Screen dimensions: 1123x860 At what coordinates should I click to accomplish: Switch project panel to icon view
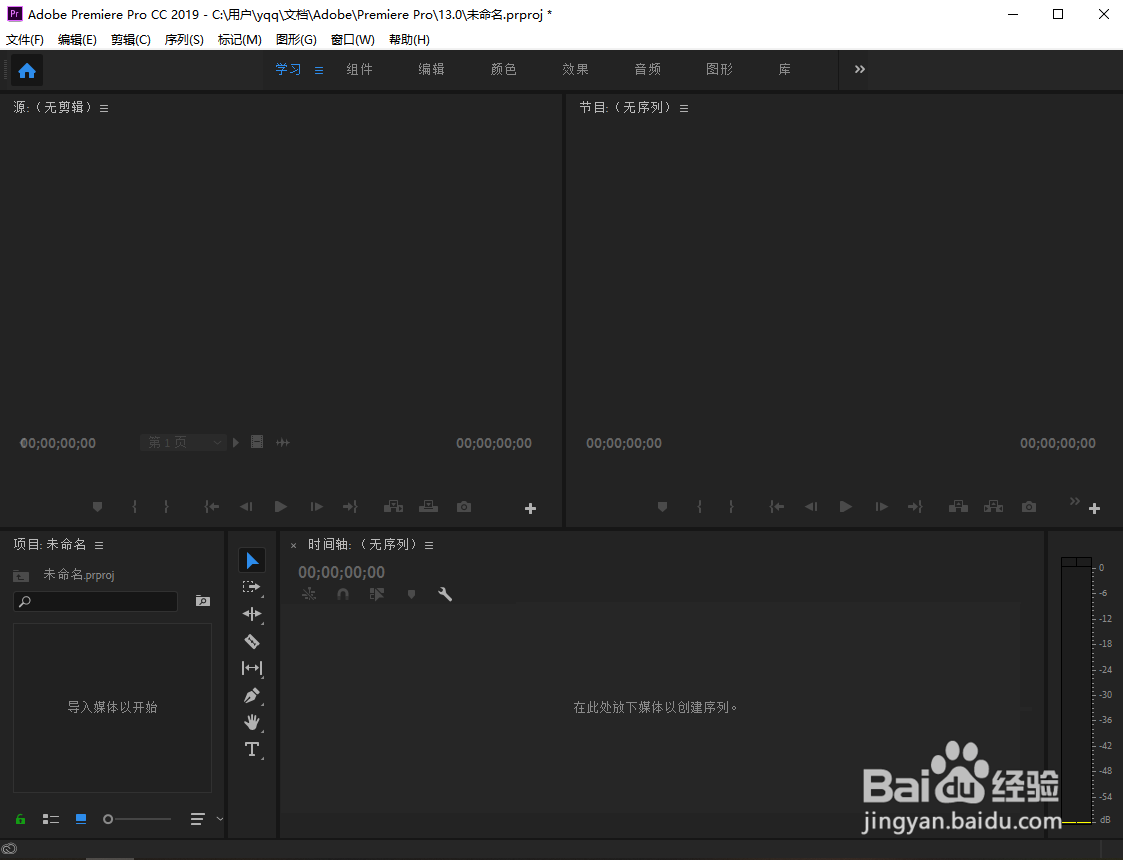(x=81, y=819)
